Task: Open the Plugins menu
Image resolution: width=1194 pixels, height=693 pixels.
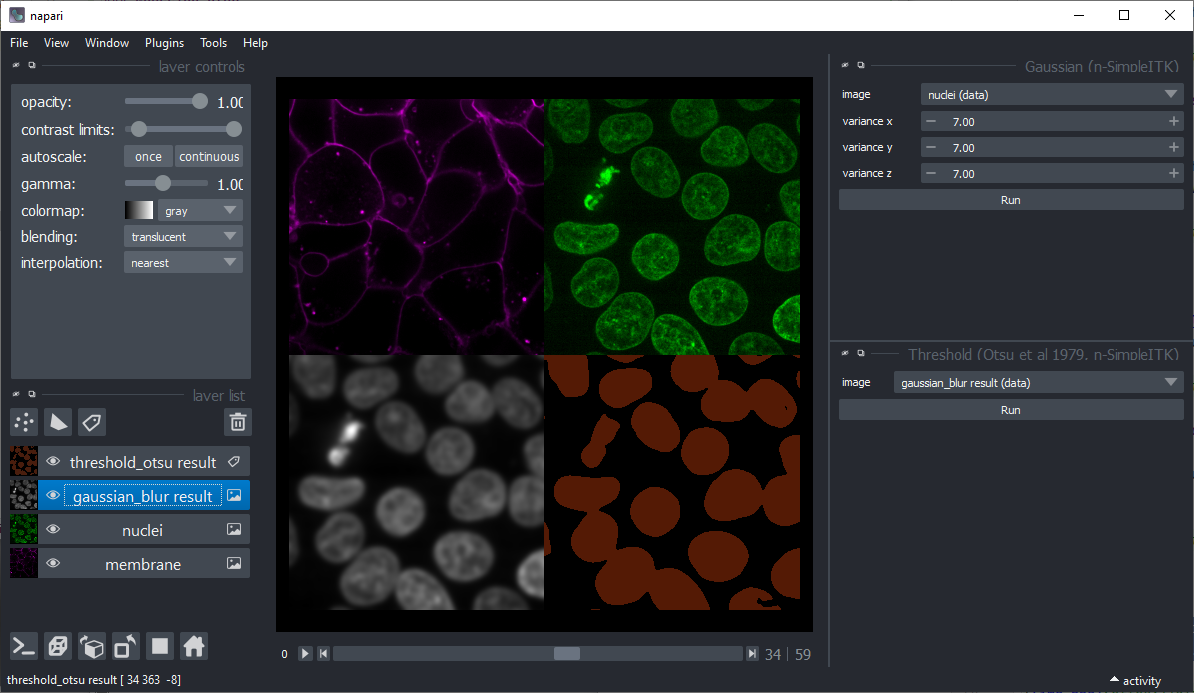Action: pyautogui.click(x=164, y=43)
